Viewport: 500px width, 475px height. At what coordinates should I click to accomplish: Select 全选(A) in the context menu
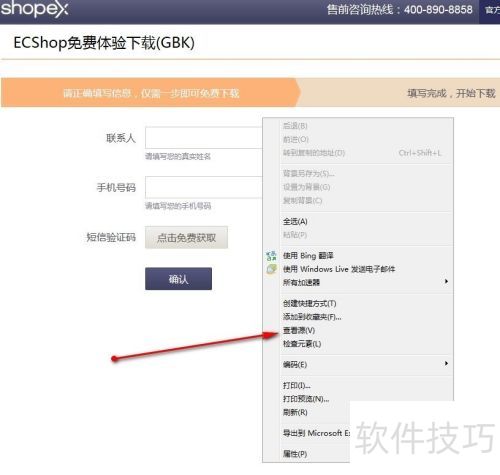(295, 221)
